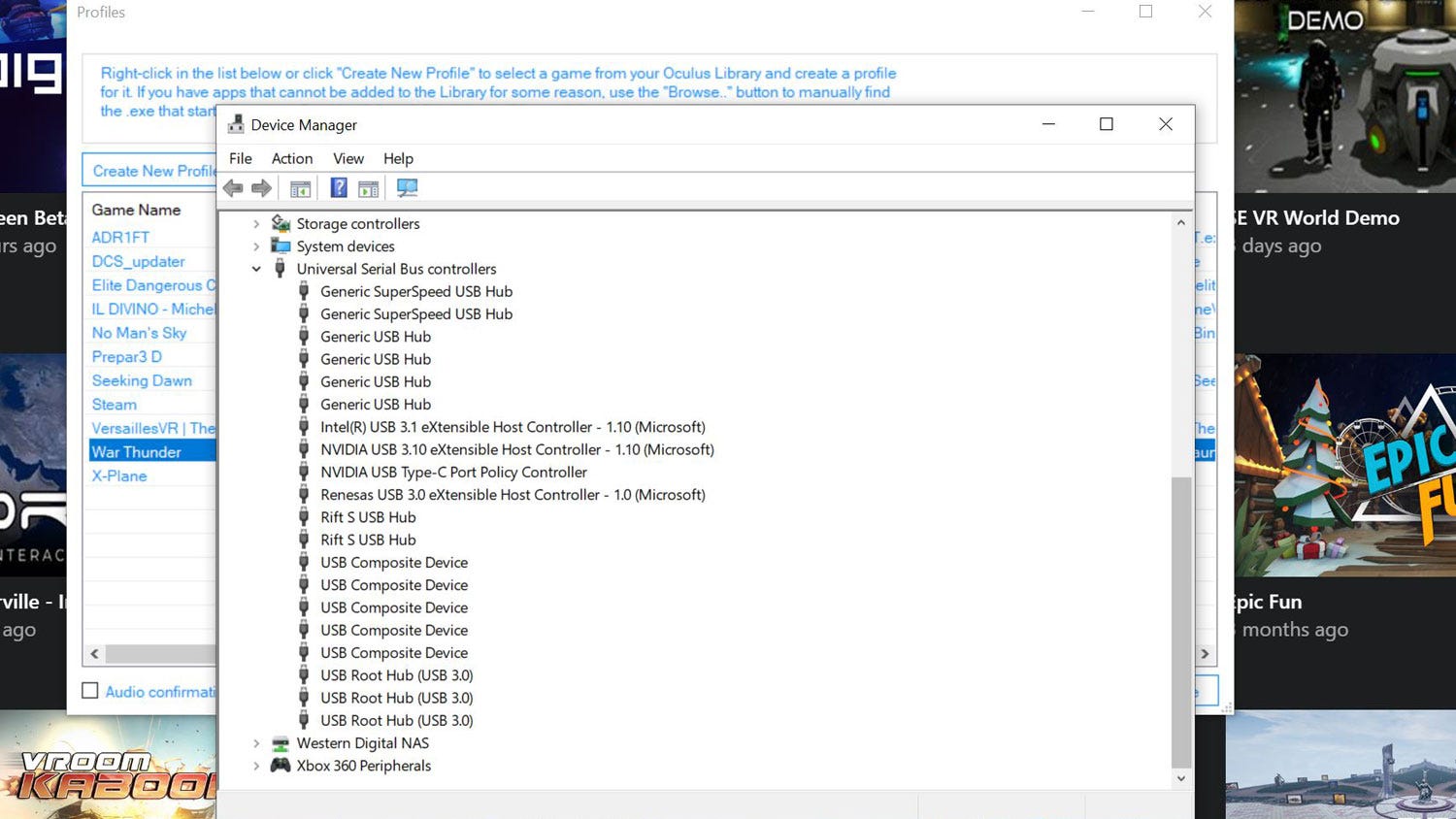Select Prepar3 D profile entry
This screenshot has width=1456, height=819.
127,356
